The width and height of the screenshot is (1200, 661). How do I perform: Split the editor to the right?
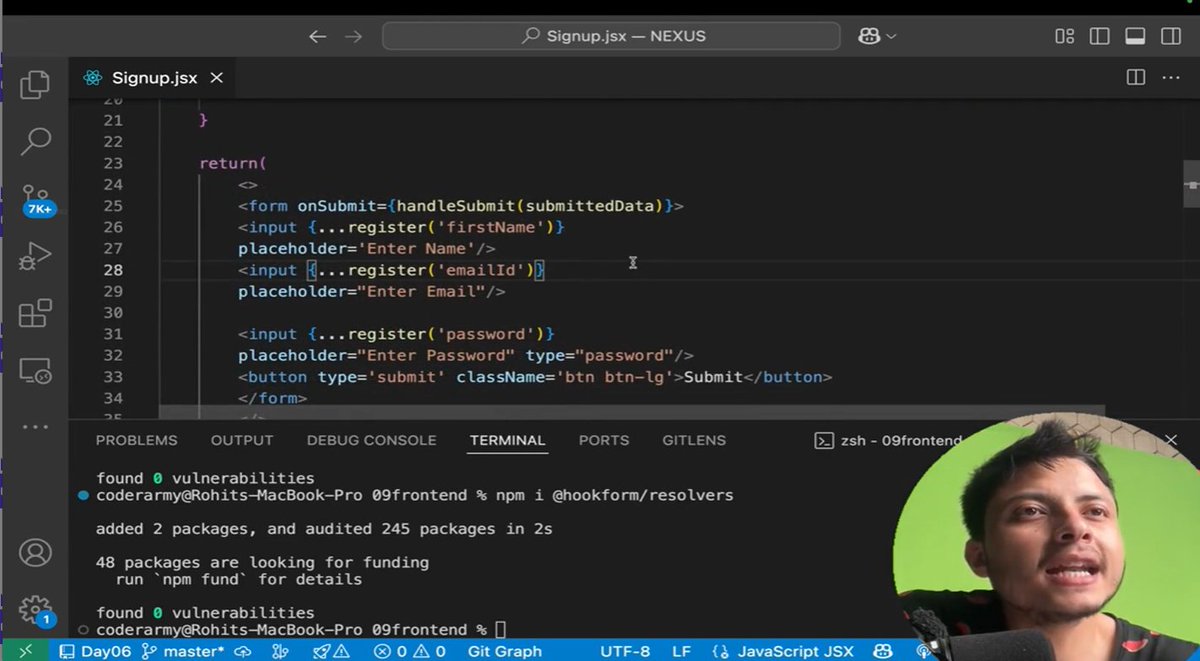(x=1136, y=77)
